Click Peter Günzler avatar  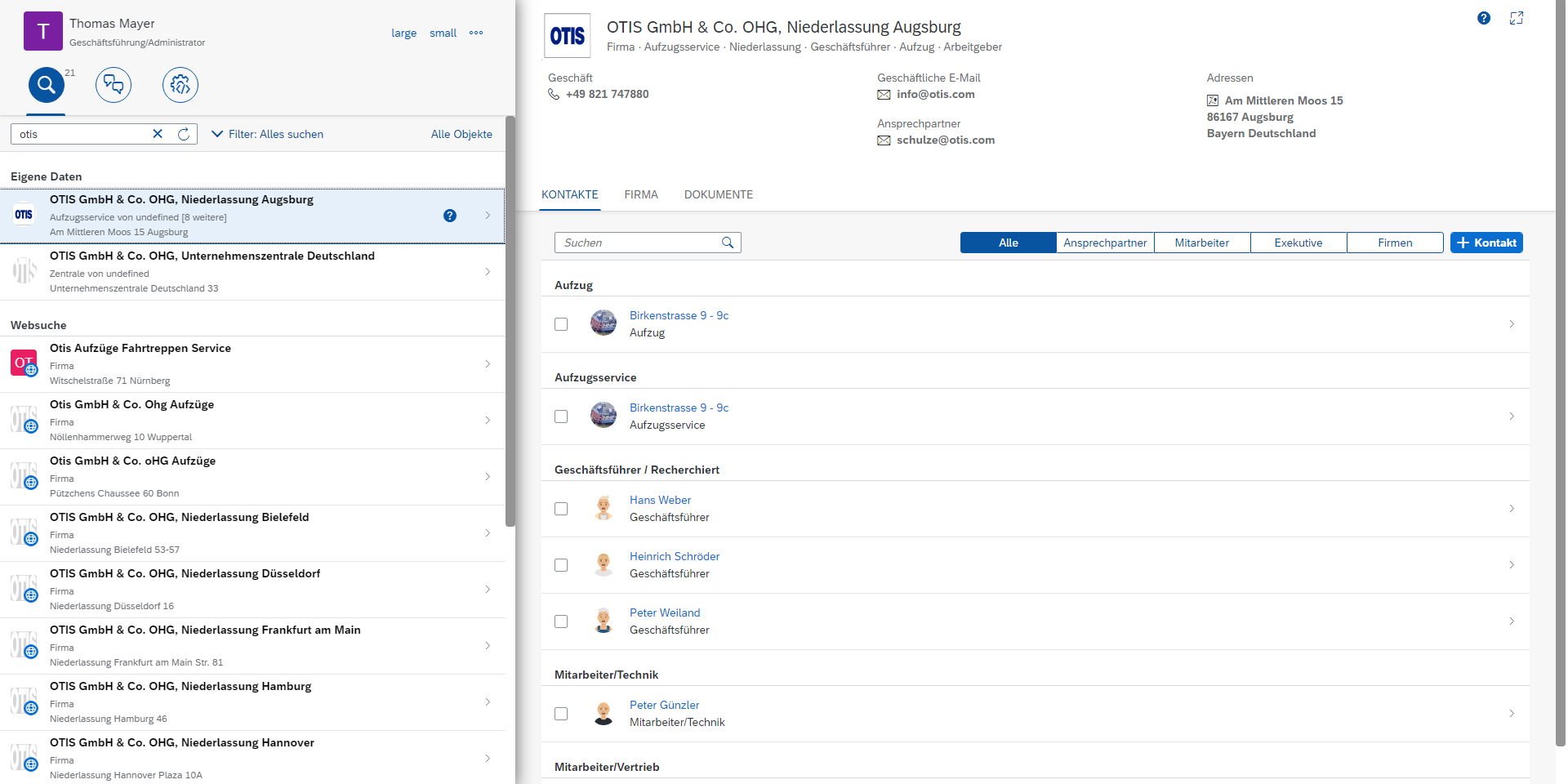604,713
